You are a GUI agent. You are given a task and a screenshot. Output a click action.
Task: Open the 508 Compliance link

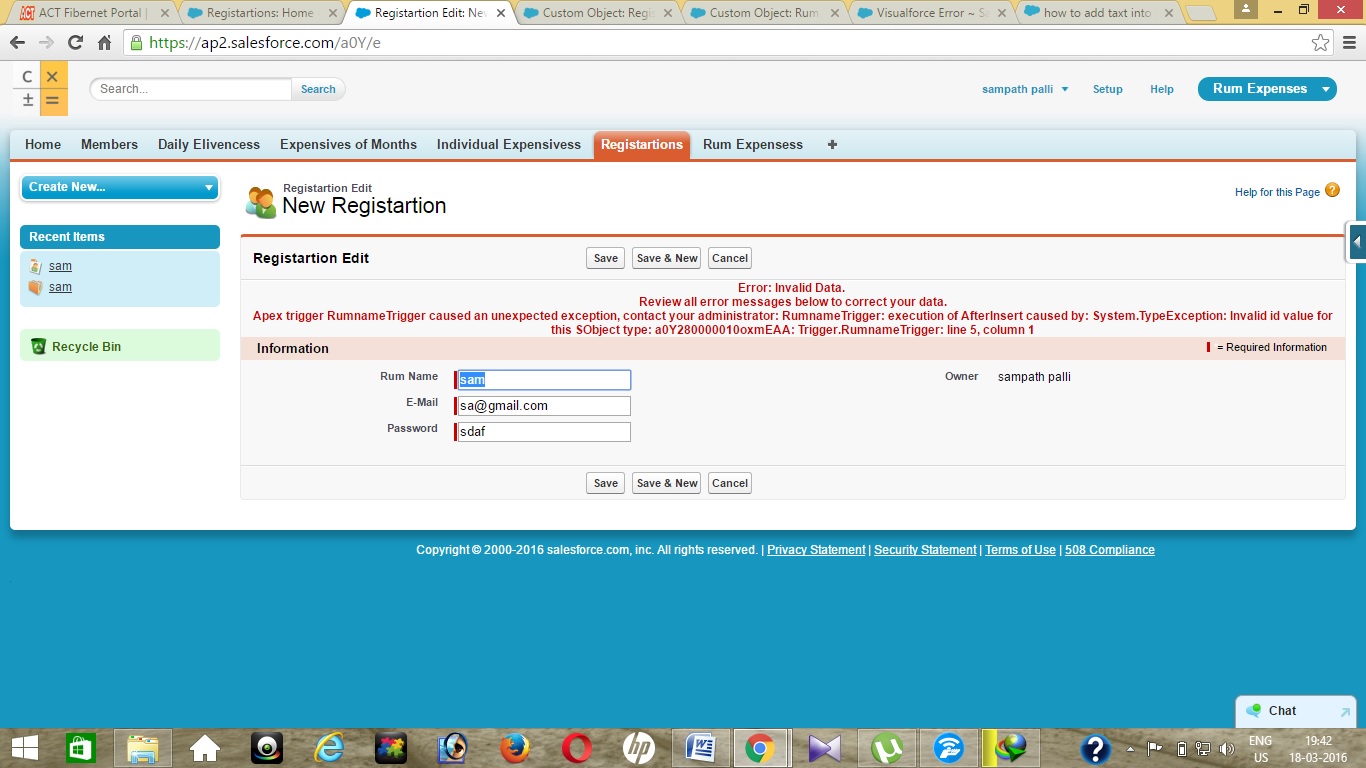[x=1110, y=550]
